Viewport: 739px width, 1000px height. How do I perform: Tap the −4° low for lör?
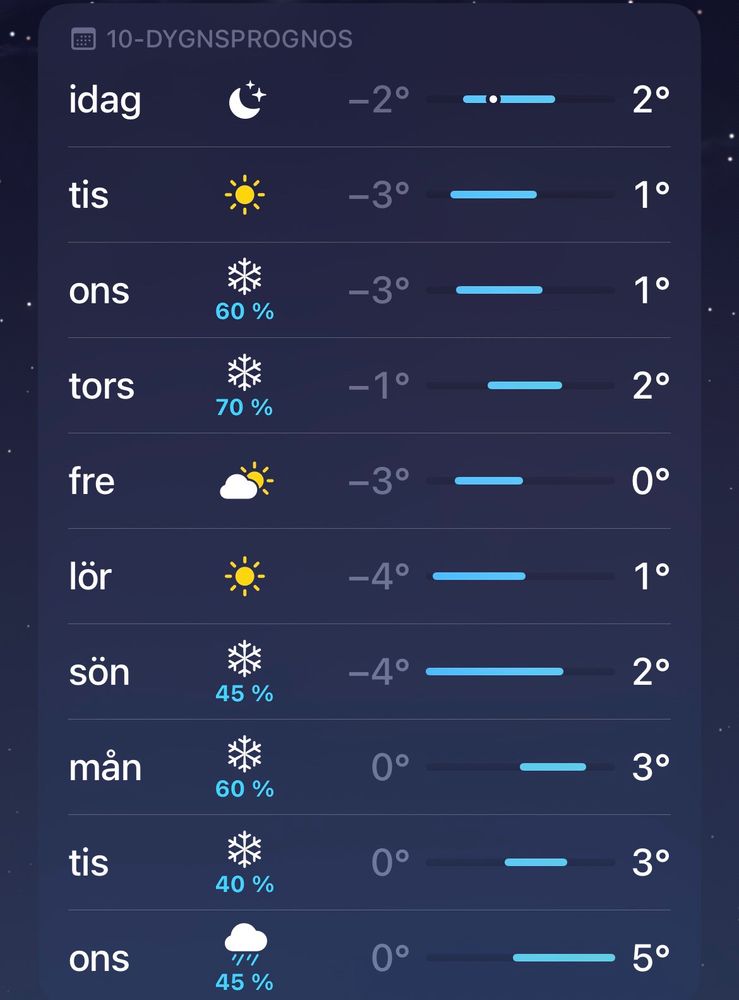click(x=379, y=577)
